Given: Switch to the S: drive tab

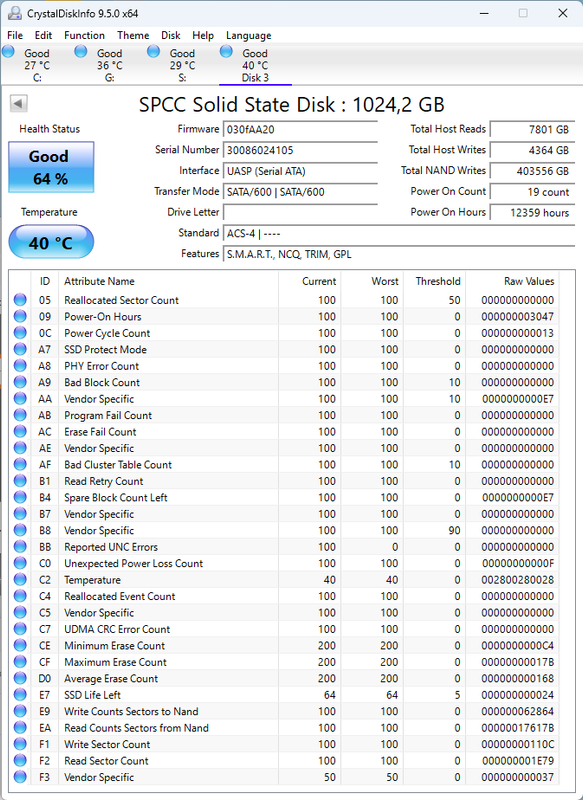Looking at the screenshot, I should tap(183, 65).
